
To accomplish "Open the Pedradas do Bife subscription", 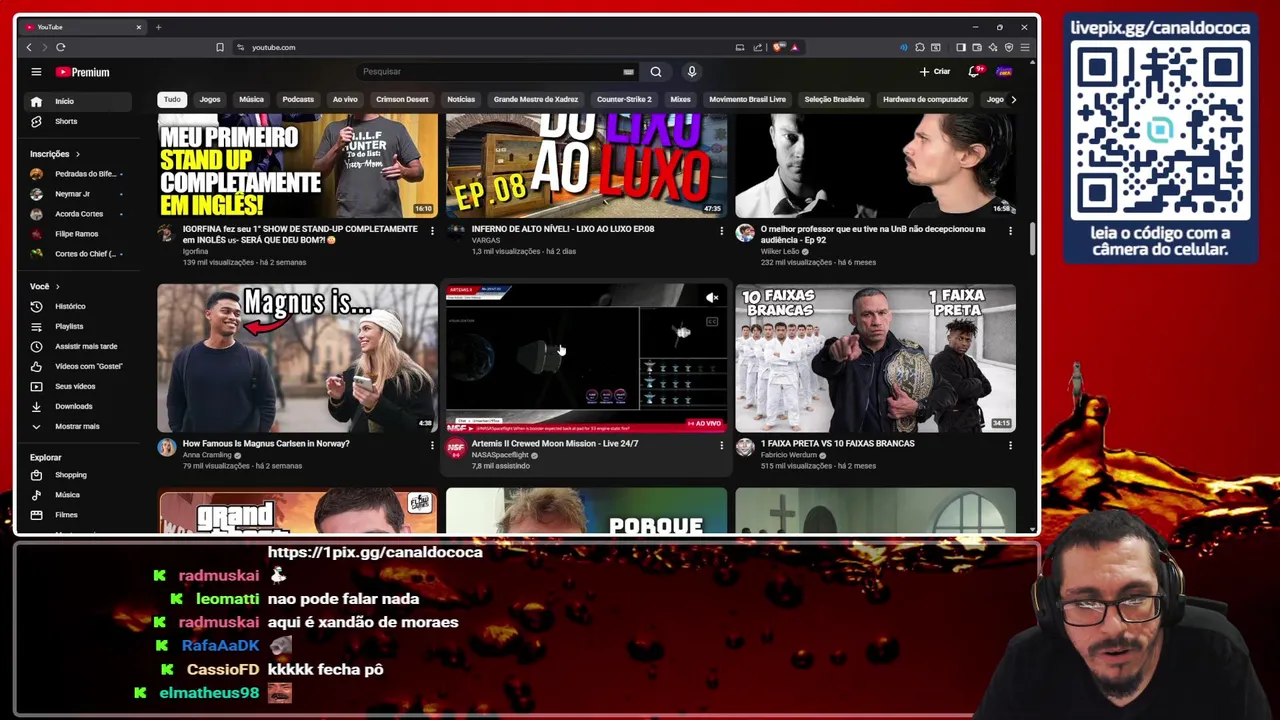I will (78, 174).
